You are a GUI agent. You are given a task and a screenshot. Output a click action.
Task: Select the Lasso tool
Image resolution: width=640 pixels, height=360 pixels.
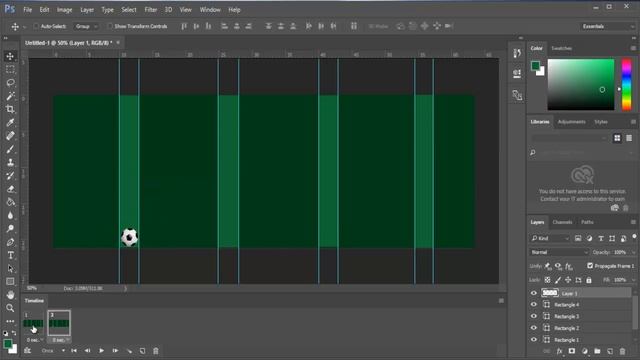pos(10,82)
